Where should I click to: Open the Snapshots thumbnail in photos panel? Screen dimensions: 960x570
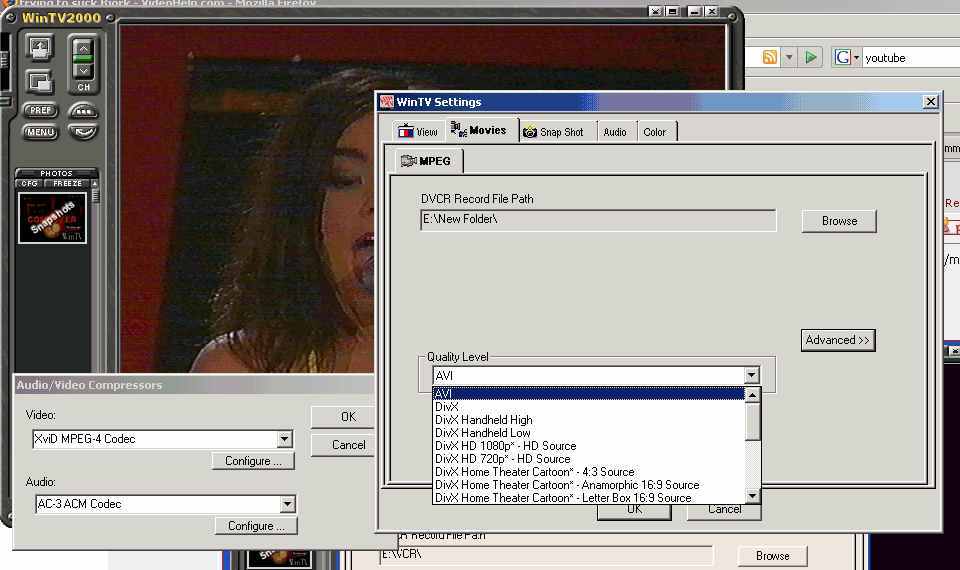pyautogui.click(x=52, y=218)
